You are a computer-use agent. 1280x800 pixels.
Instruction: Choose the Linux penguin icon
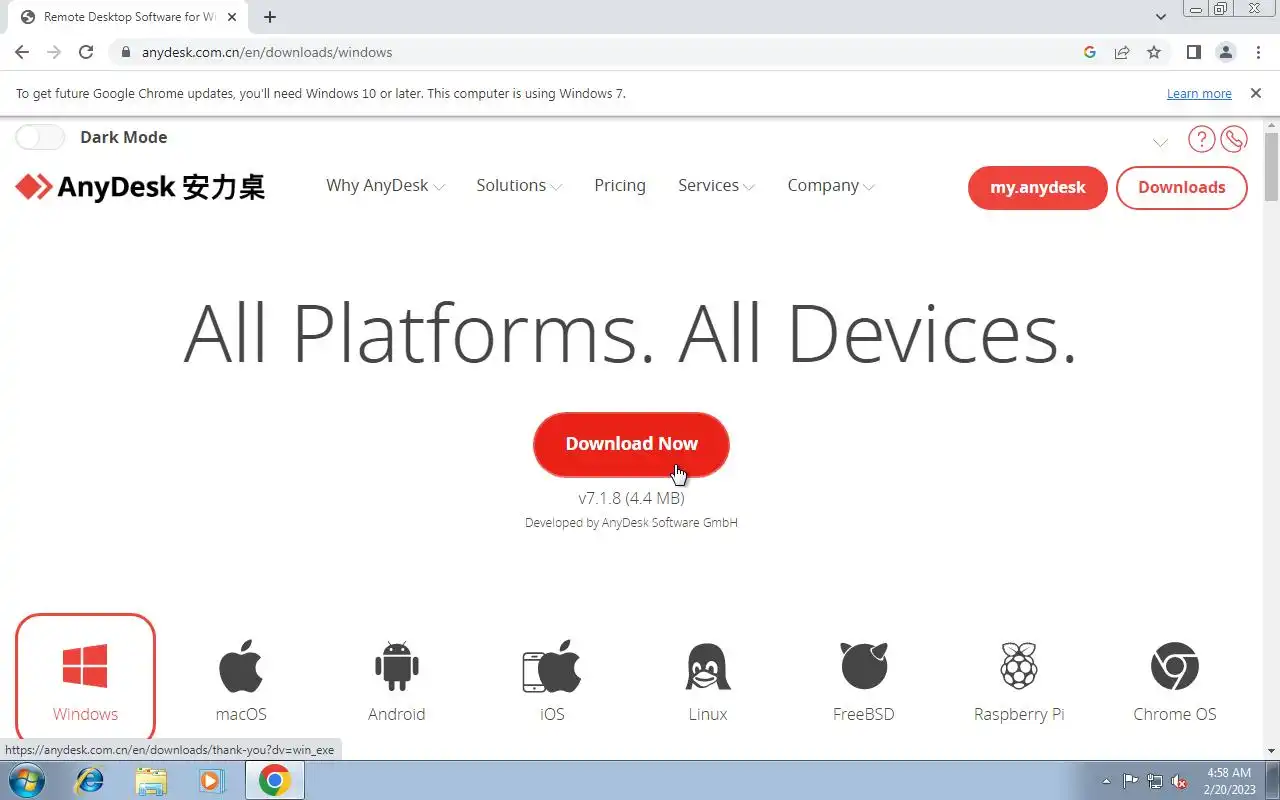coord(708,666)
